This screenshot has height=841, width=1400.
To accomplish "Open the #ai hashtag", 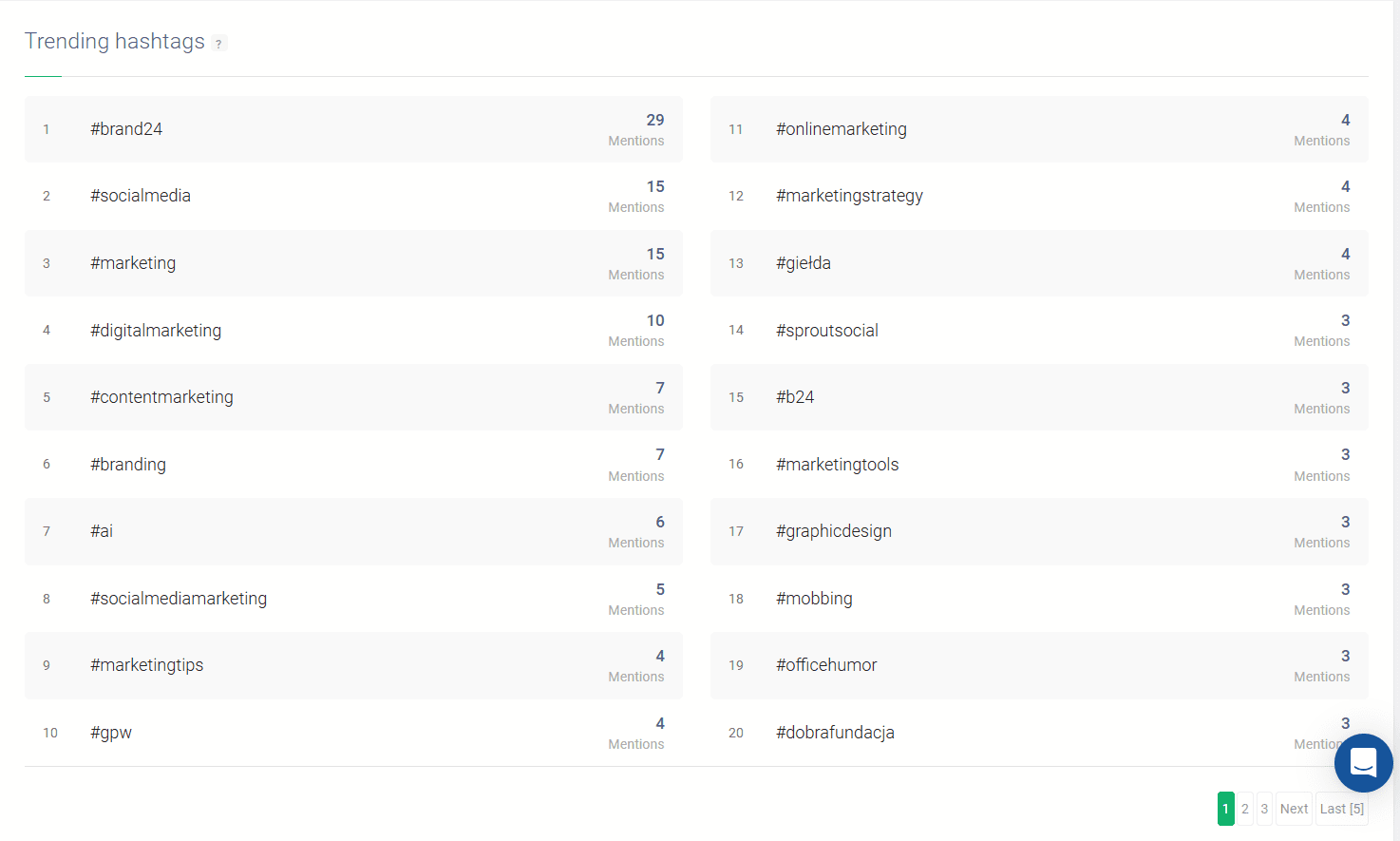I will pos(102,531).
